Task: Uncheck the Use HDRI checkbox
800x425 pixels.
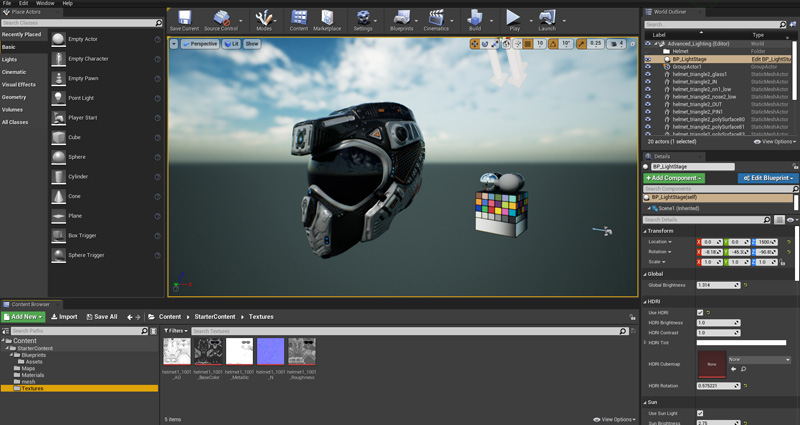Action: point(700,313)
